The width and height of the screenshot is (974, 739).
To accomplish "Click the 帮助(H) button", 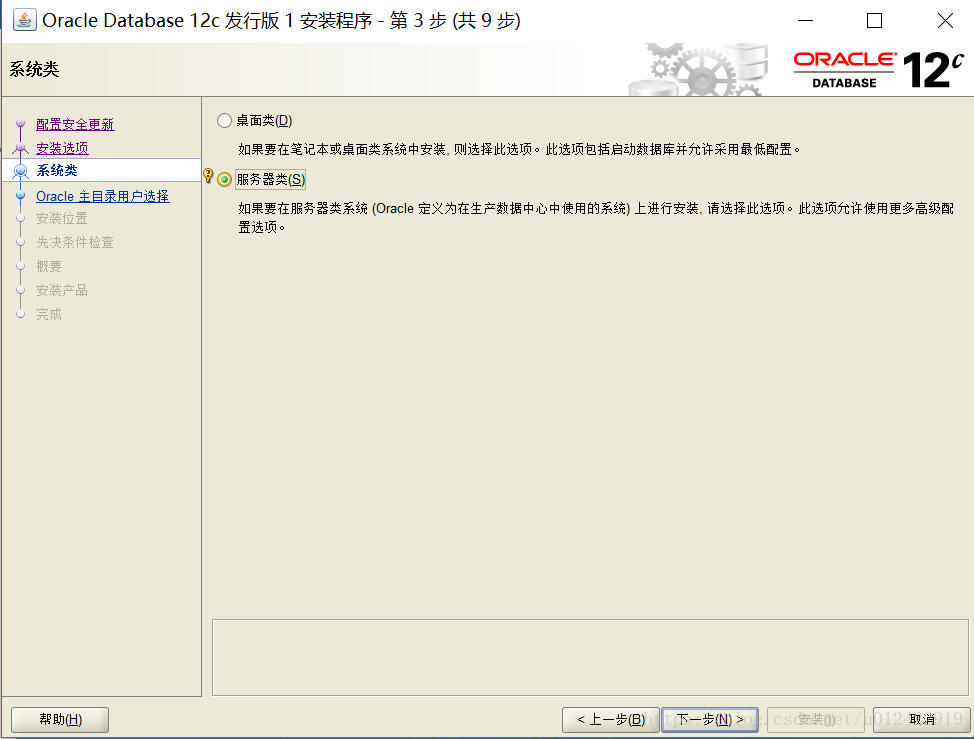I will pyautogui.click(x=60, y=719).
